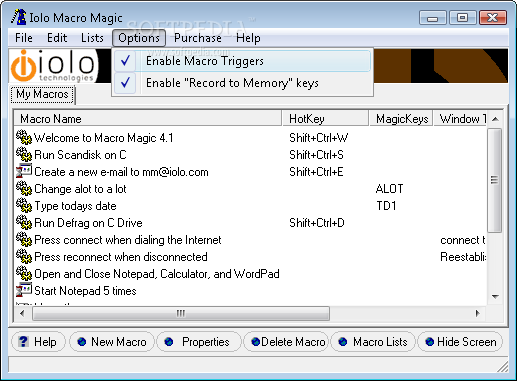Image resolution: width=517 pixels, height=381 pixels.
Task: Select Create a new e-mail to mm@iolo.com
Action: pos(251,171)
